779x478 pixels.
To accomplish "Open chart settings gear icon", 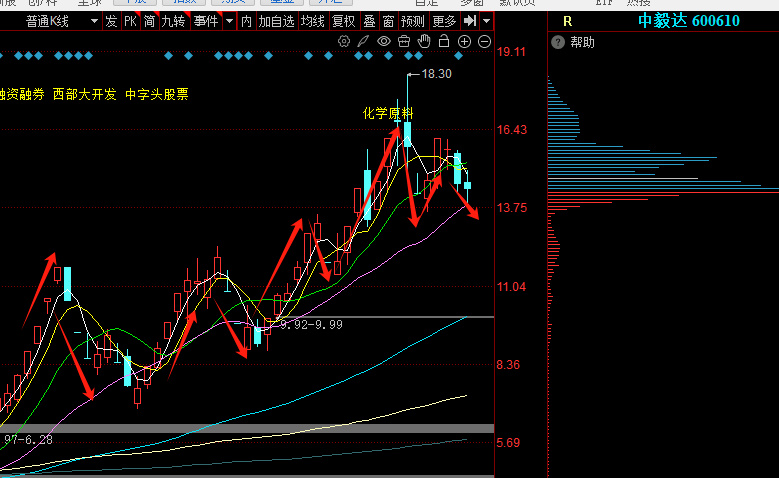I will [344, 41].
